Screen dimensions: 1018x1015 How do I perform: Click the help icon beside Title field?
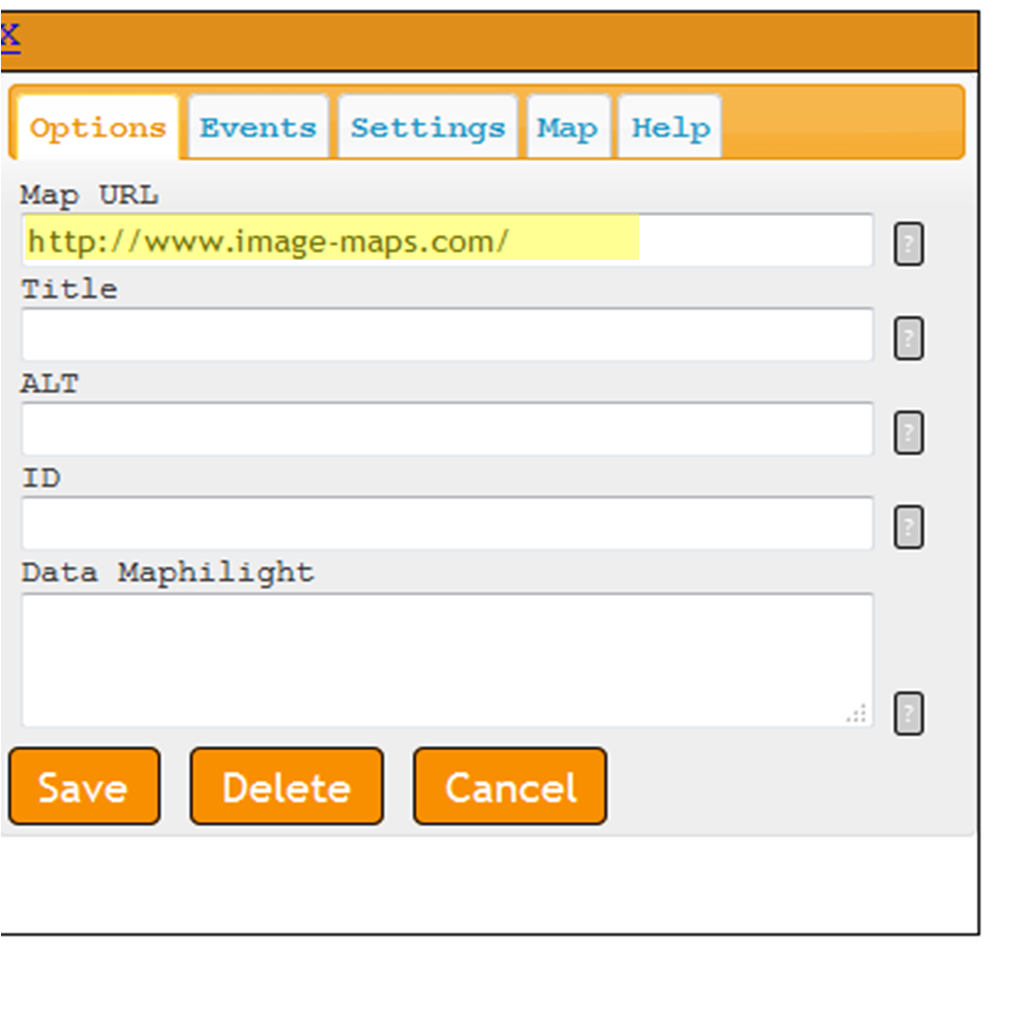pyautogui.click(x=908, y=338)
